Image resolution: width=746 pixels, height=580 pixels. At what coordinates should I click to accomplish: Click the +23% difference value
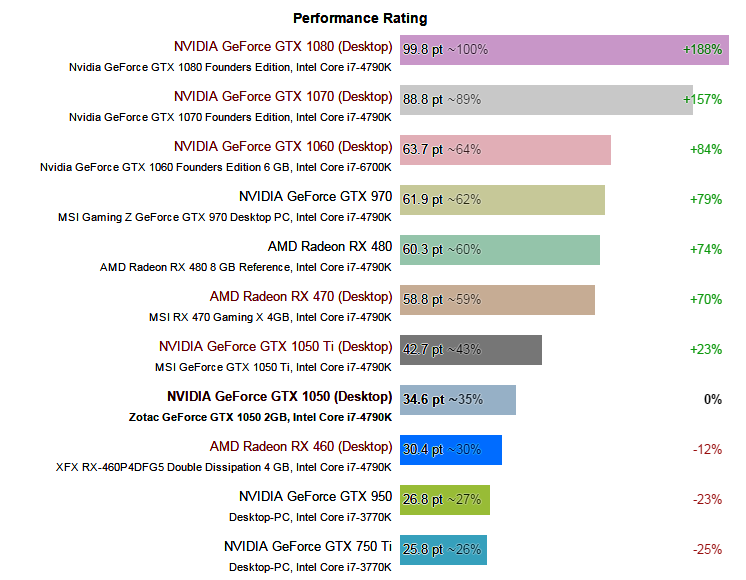click(x=706, y=349)
